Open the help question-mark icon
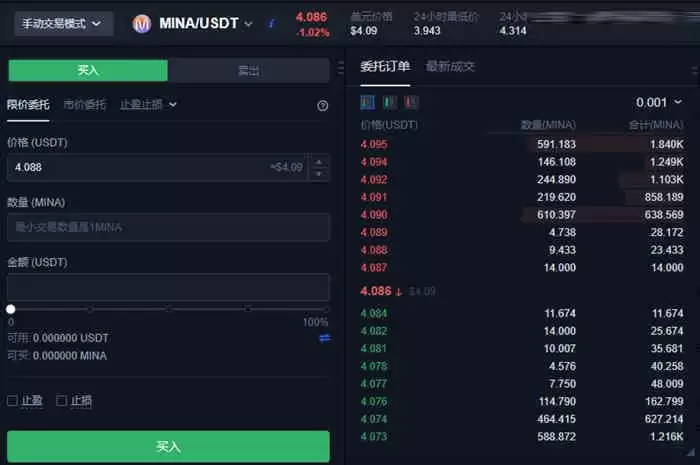 tap(322, 105)
